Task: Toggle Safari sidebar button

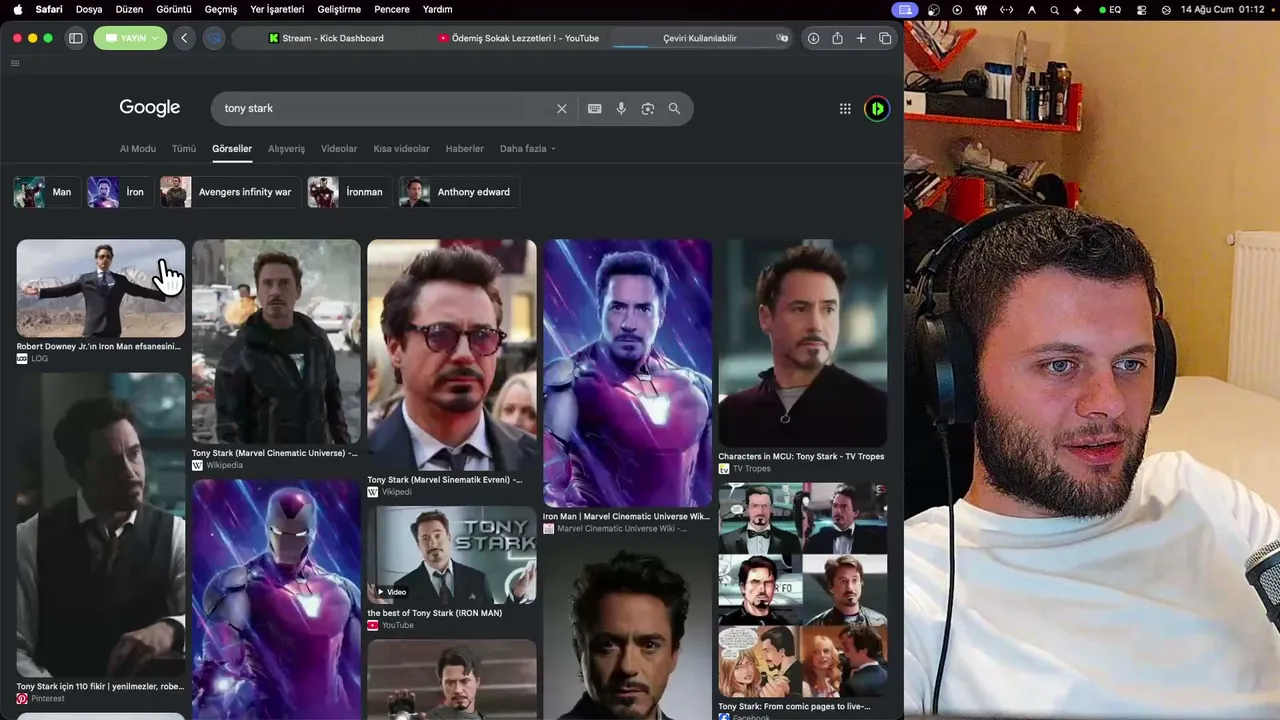Action: tap(75, 38)
